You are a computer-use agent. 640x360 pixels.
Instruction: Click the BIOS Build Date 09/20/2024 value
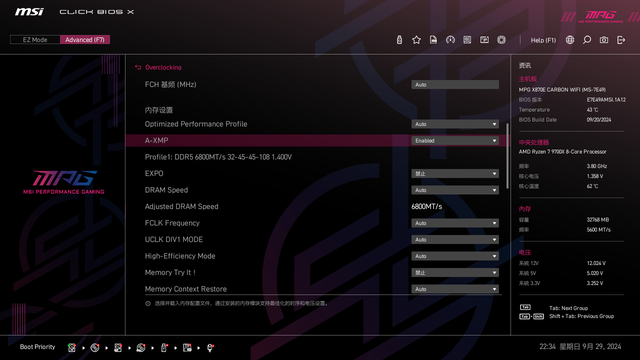point(599,120)
